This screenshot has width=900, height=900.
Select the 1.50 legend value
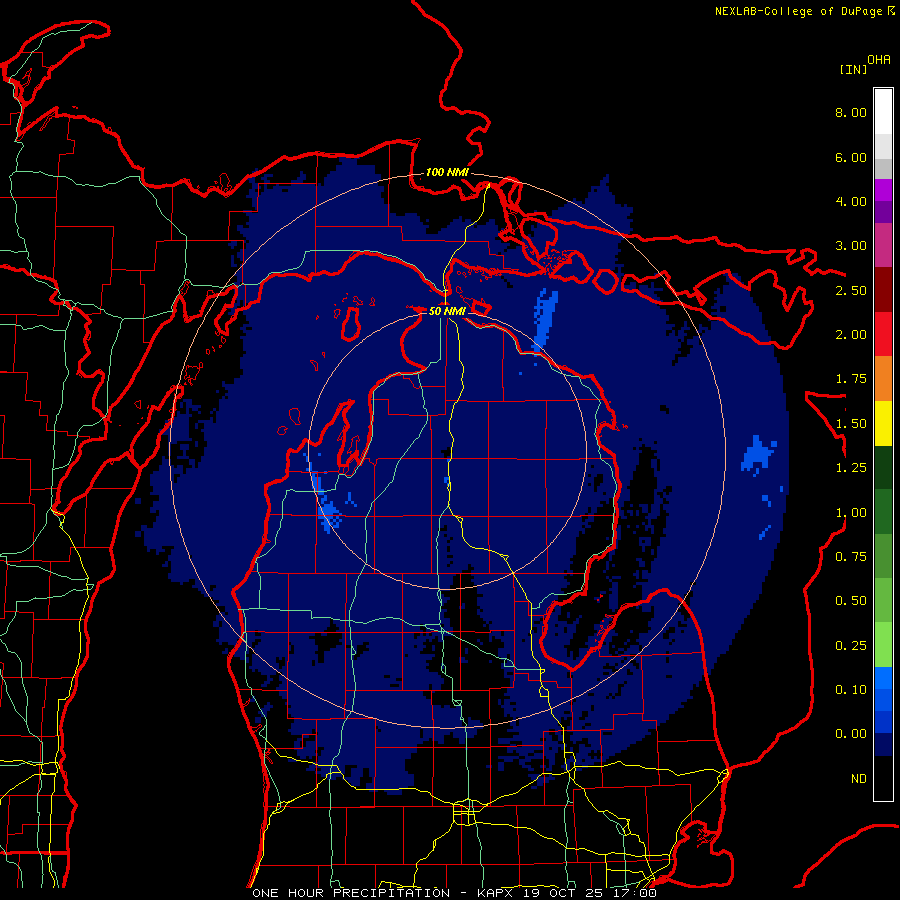(851, 424)
